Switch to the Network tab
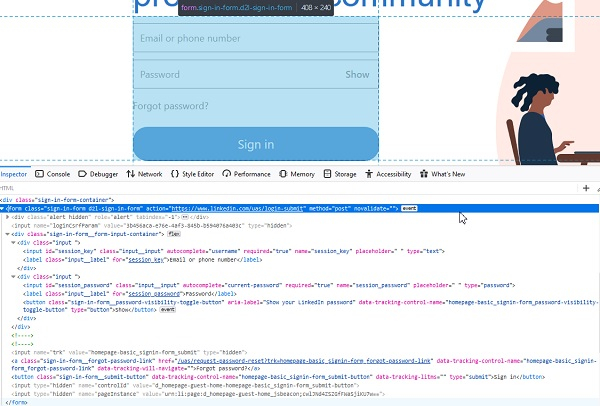 (144, 174)
